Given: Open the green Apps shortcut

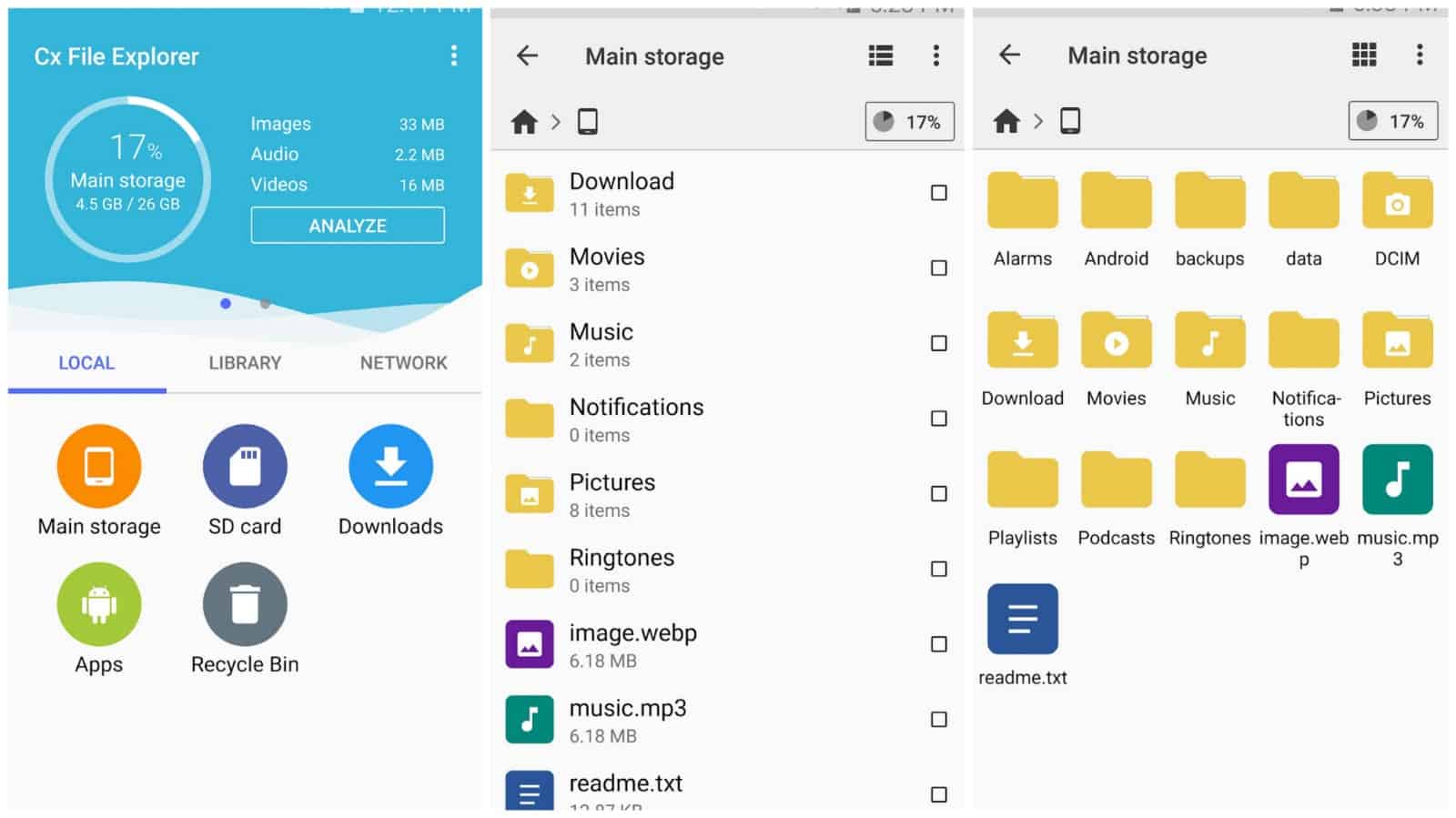Looking at the screenshot, I should coord(98,605).
